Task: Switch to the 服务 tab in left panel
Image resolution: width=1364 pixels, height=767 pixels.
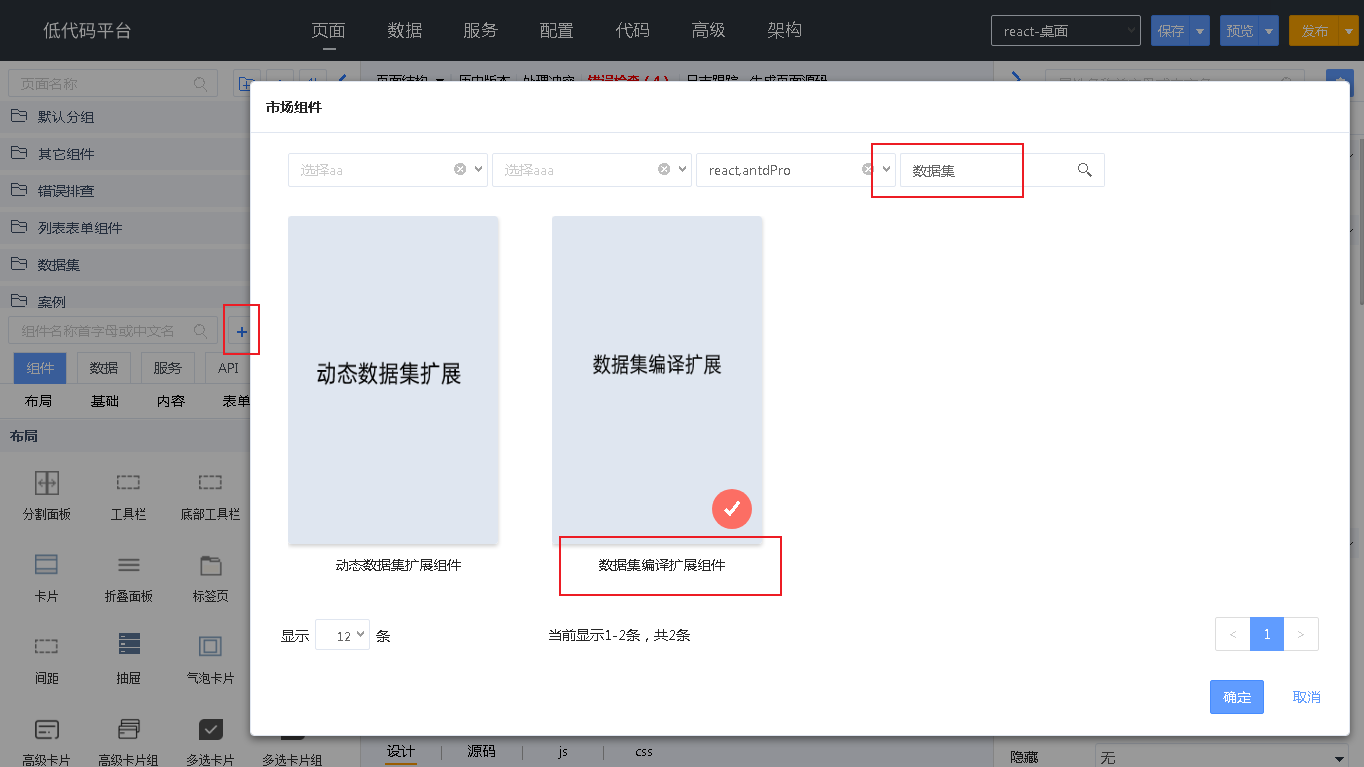Action: point(168,368)
